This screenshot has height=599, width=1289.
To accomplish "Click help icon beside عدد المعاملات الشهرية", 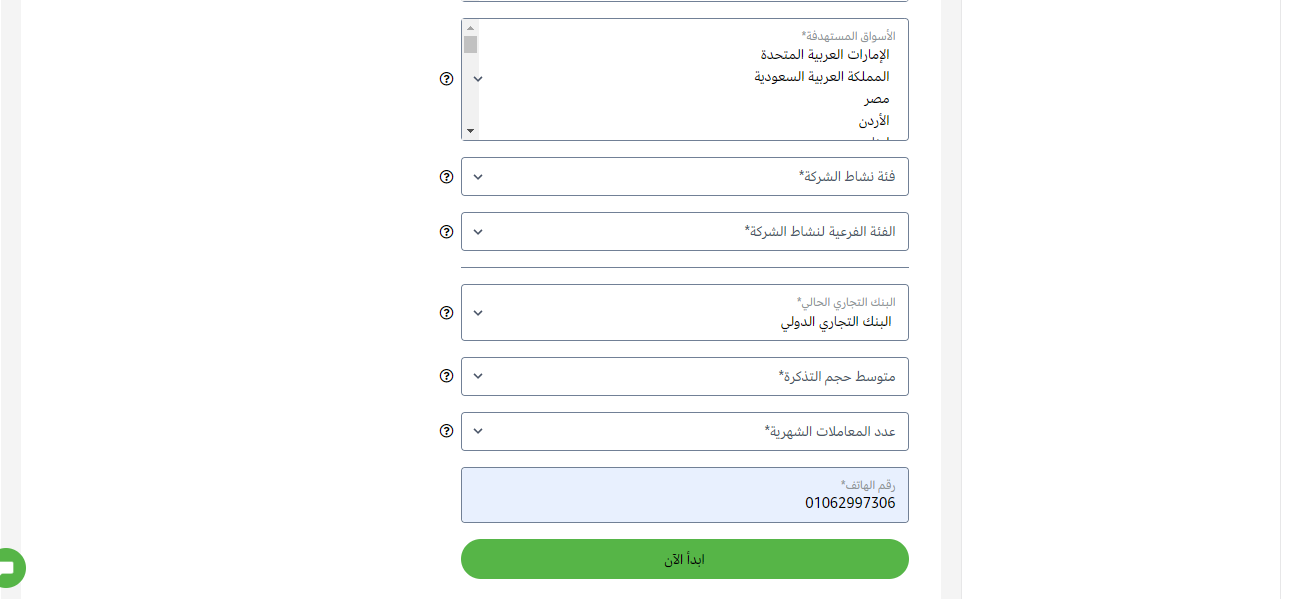I will point(447,431).
